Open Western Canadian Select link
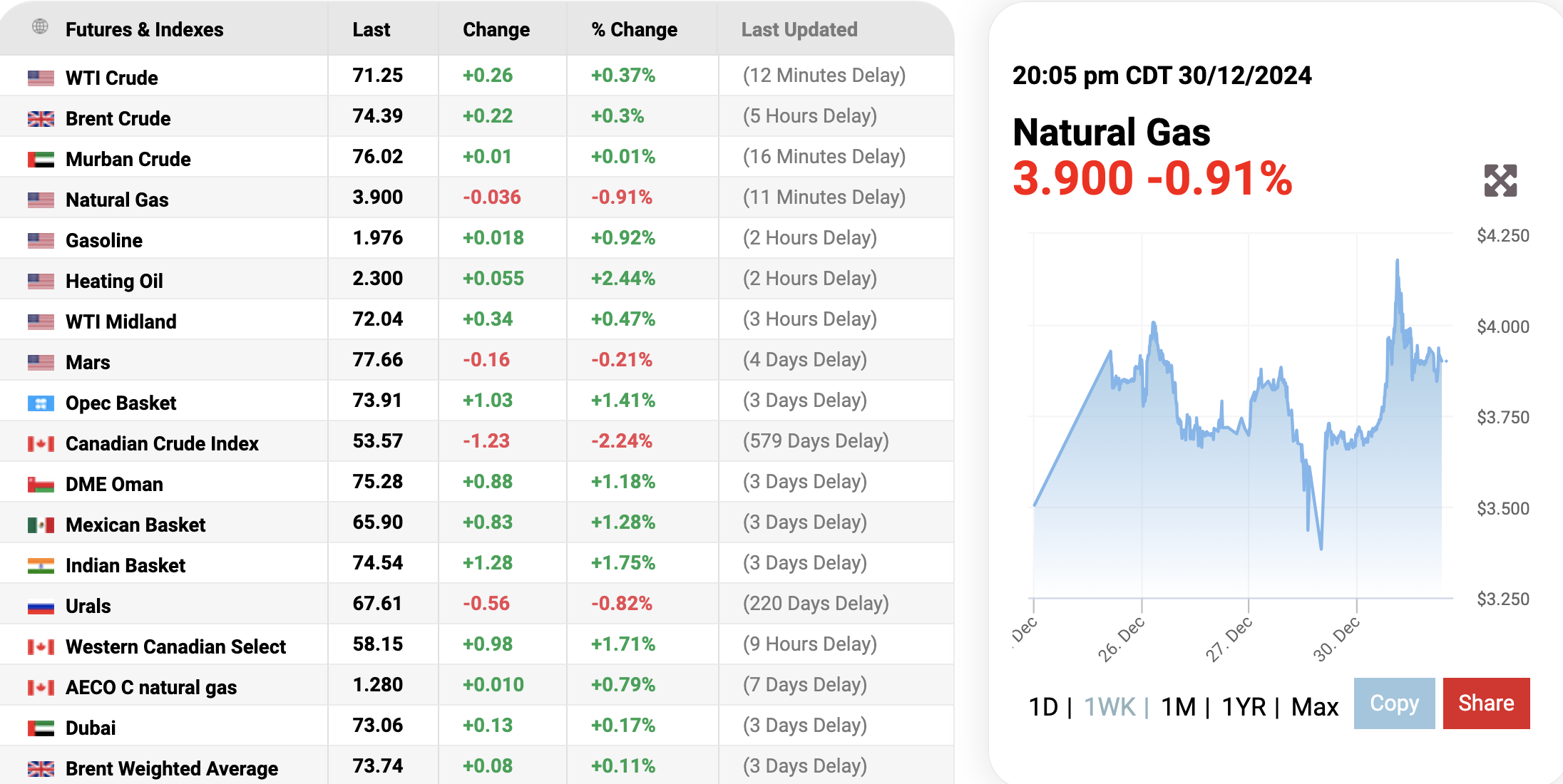Viewport: 1563px width, 784px height. tap(175, 646)
